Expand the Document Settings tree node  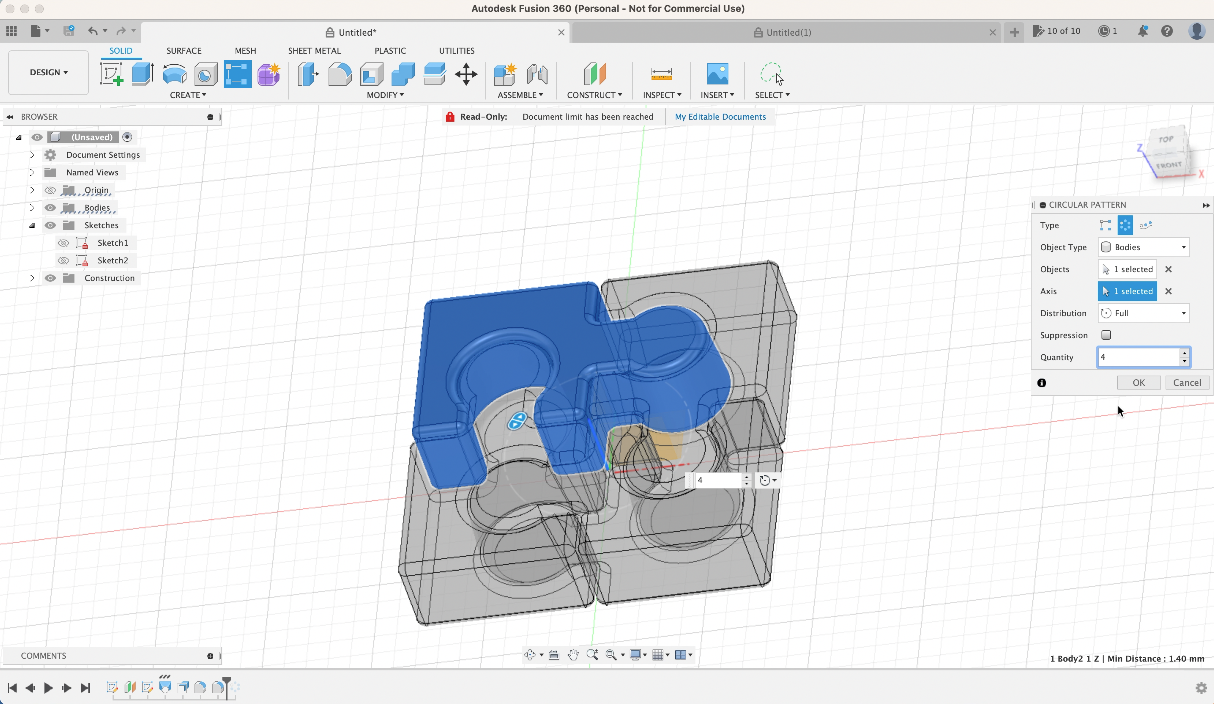pyautogui.click(x=32, y=155)
